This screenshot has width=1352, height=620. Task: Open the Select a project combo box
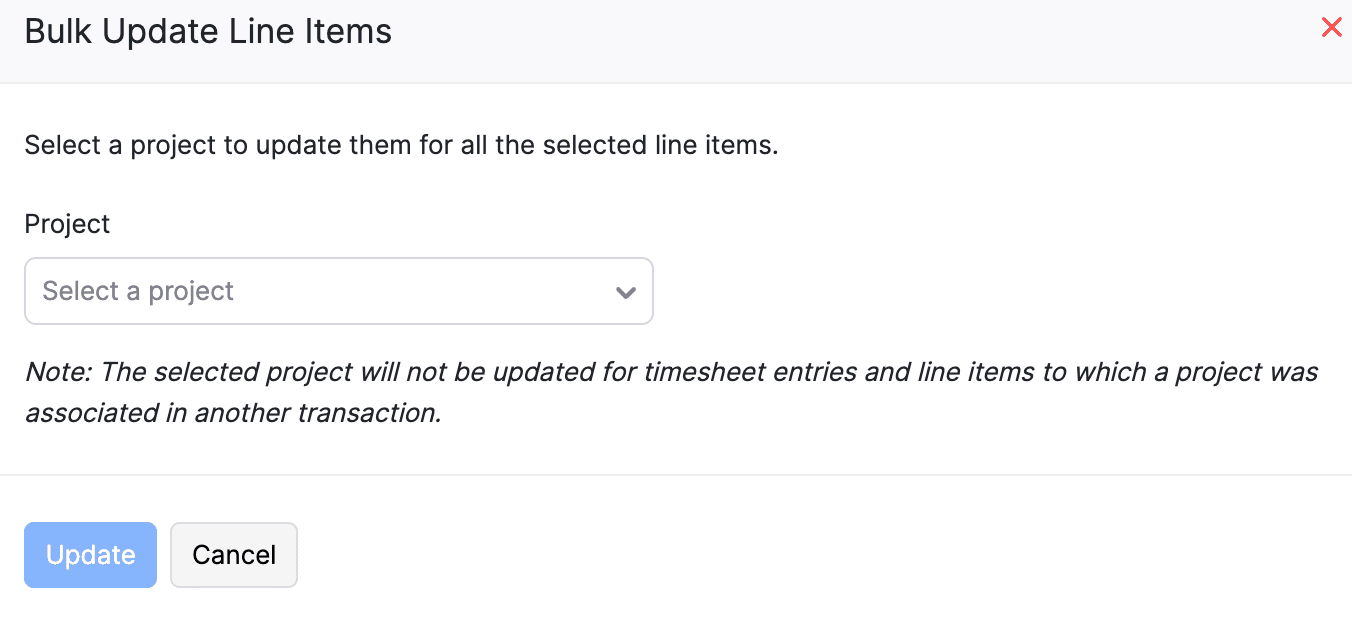338,291
